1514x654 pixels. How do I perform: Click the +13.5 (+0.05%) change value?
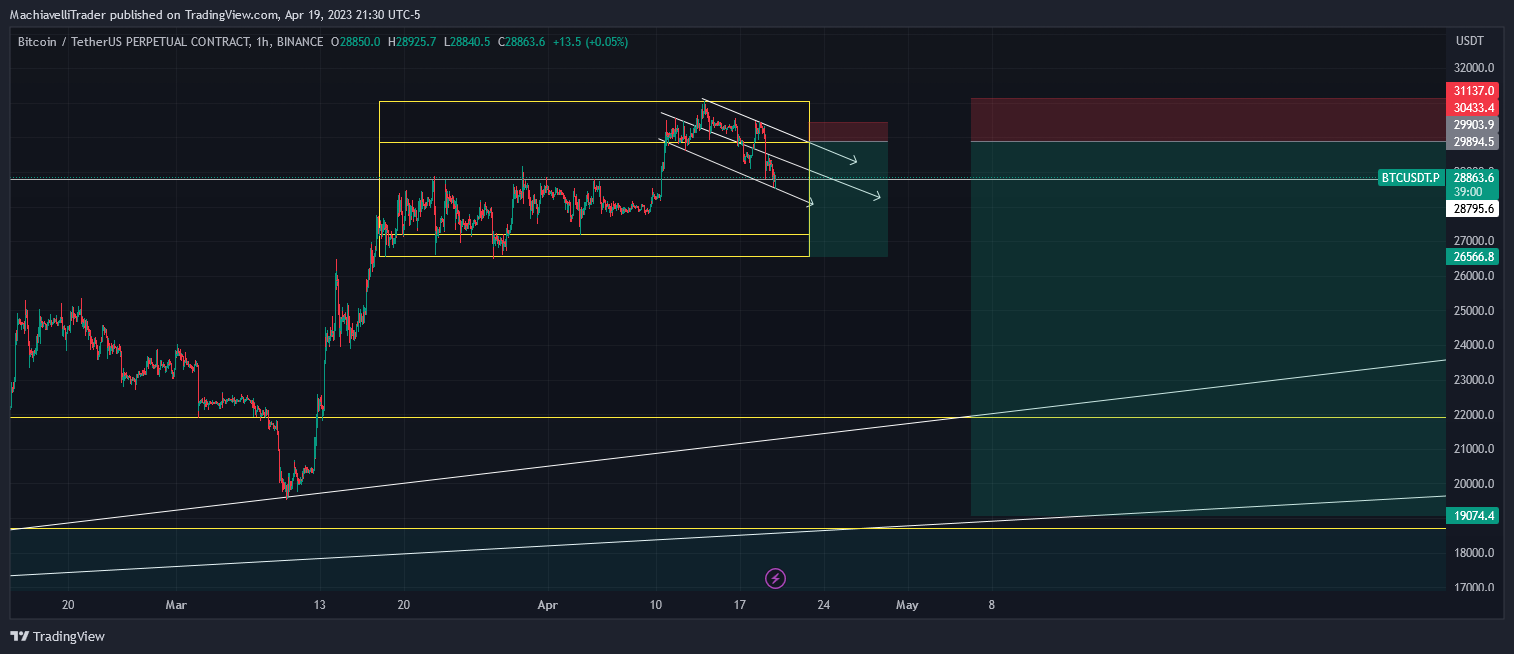589,42
